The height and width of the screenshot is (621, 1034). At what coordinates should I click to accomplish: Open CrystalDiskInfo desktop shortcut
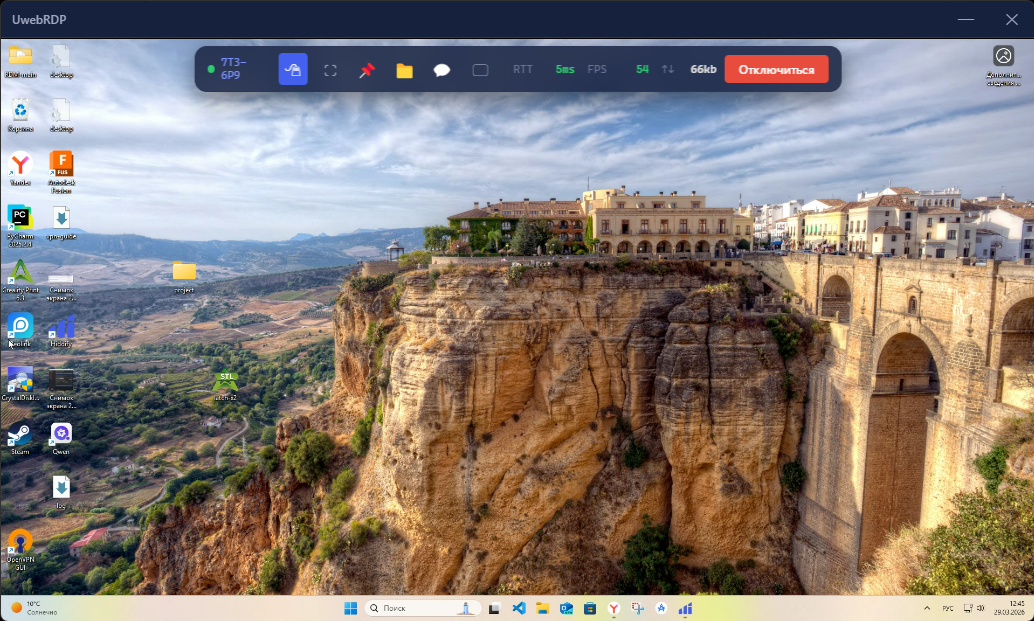(20, 380)
